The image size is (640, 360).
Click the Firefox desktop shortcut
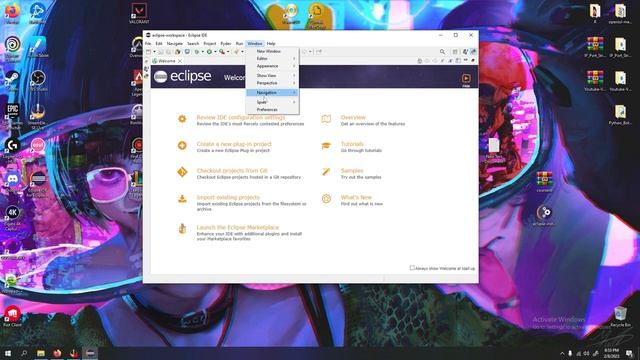click(x=12, y=13)
